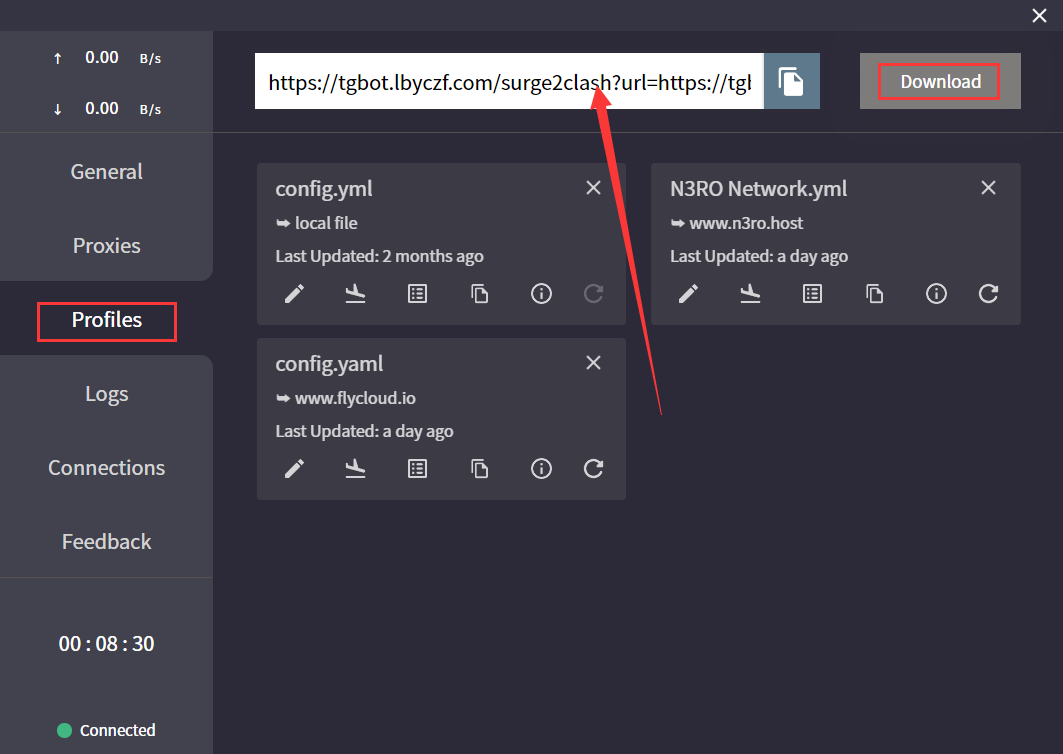
Task: Go to the Logs section
Action: pyautogui.click(x=106, y=394)
